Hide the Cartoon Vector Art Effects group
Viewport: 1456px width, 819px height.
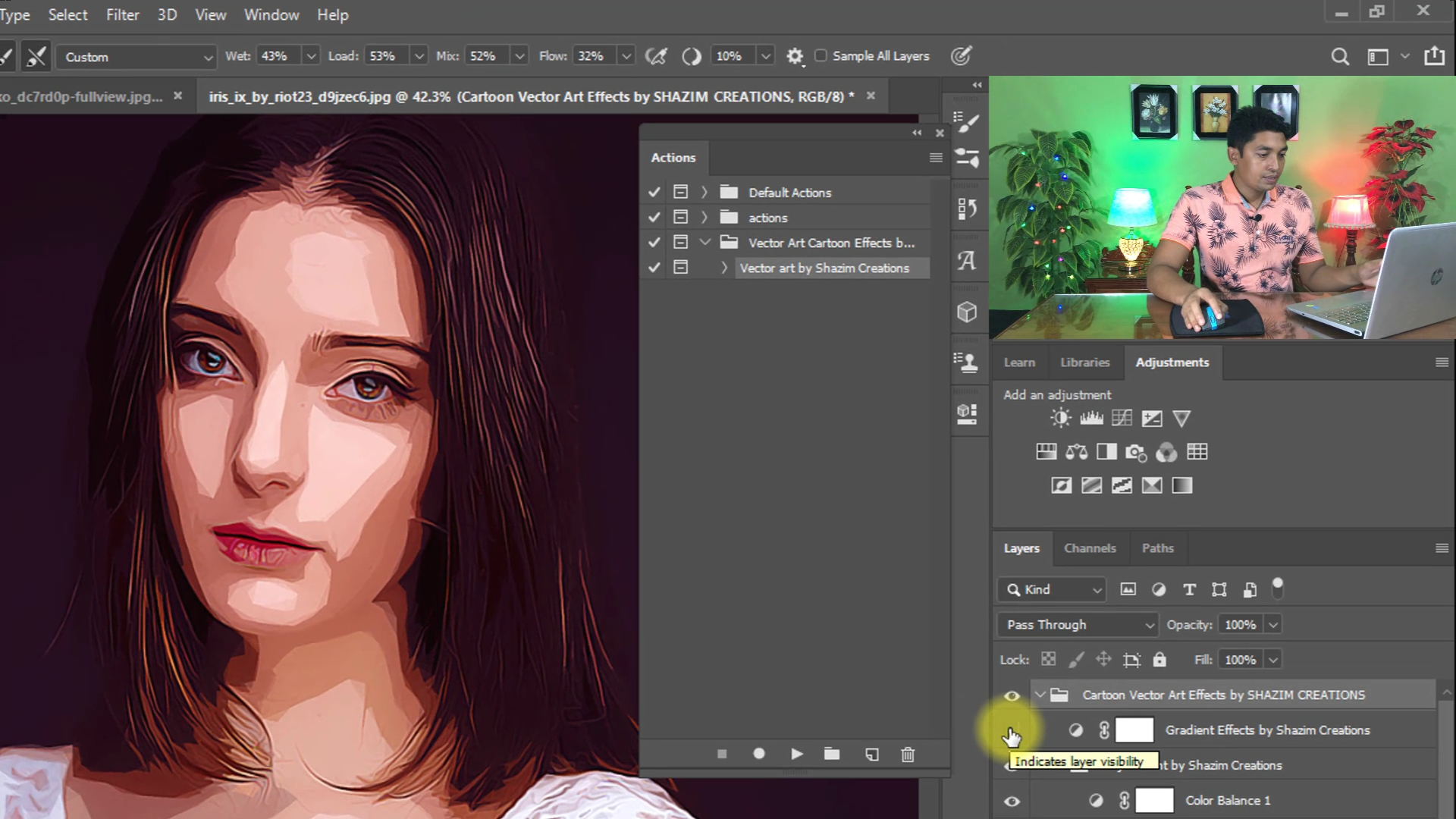tap(1012, 695)
